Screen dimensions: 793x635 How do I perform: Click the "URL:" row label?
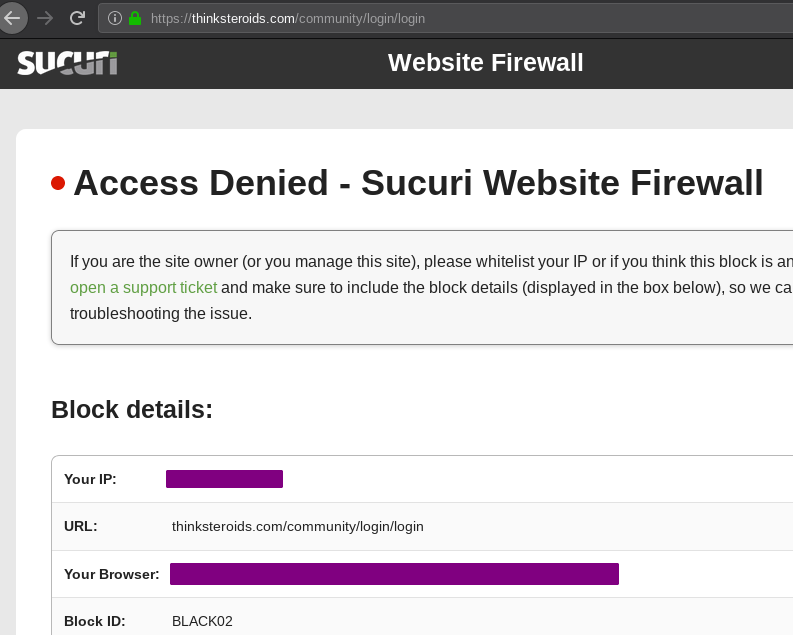coord(81,526)
